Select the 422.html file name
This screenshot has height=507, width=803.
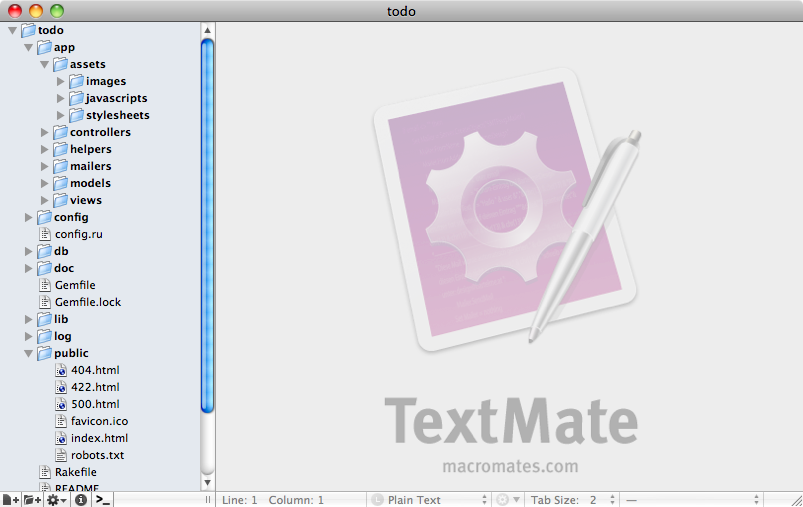[95, 387]
